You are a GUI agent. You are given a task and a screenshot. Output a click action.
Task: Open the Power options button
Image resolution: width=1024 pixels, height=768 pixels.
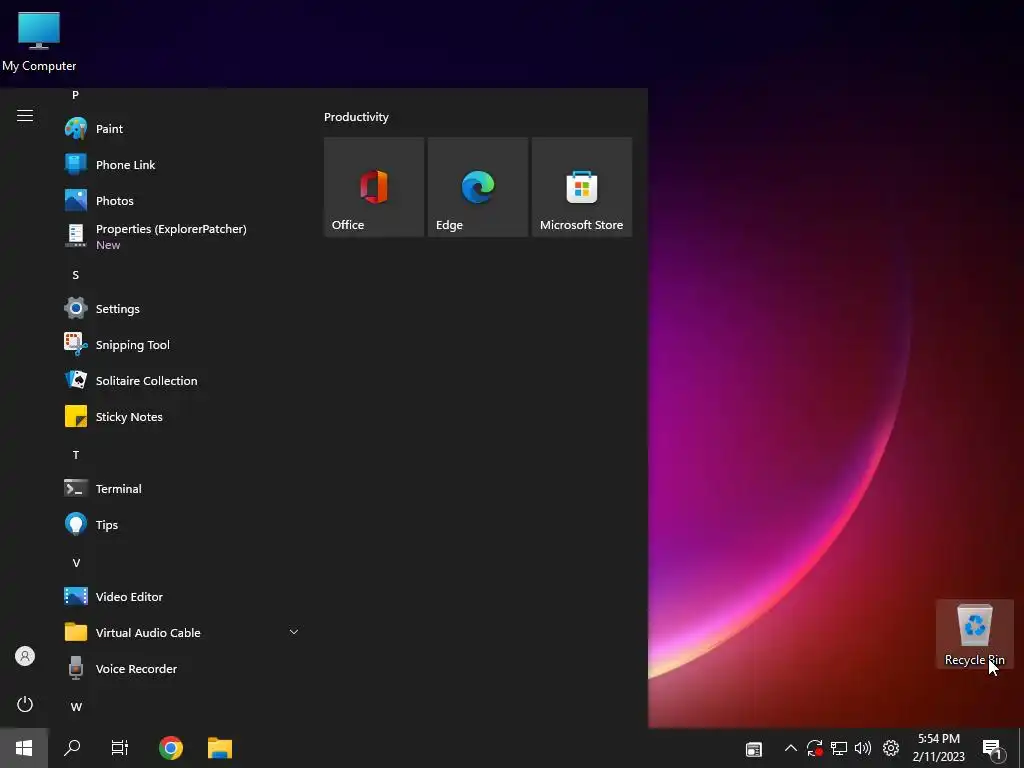point(25,704)
